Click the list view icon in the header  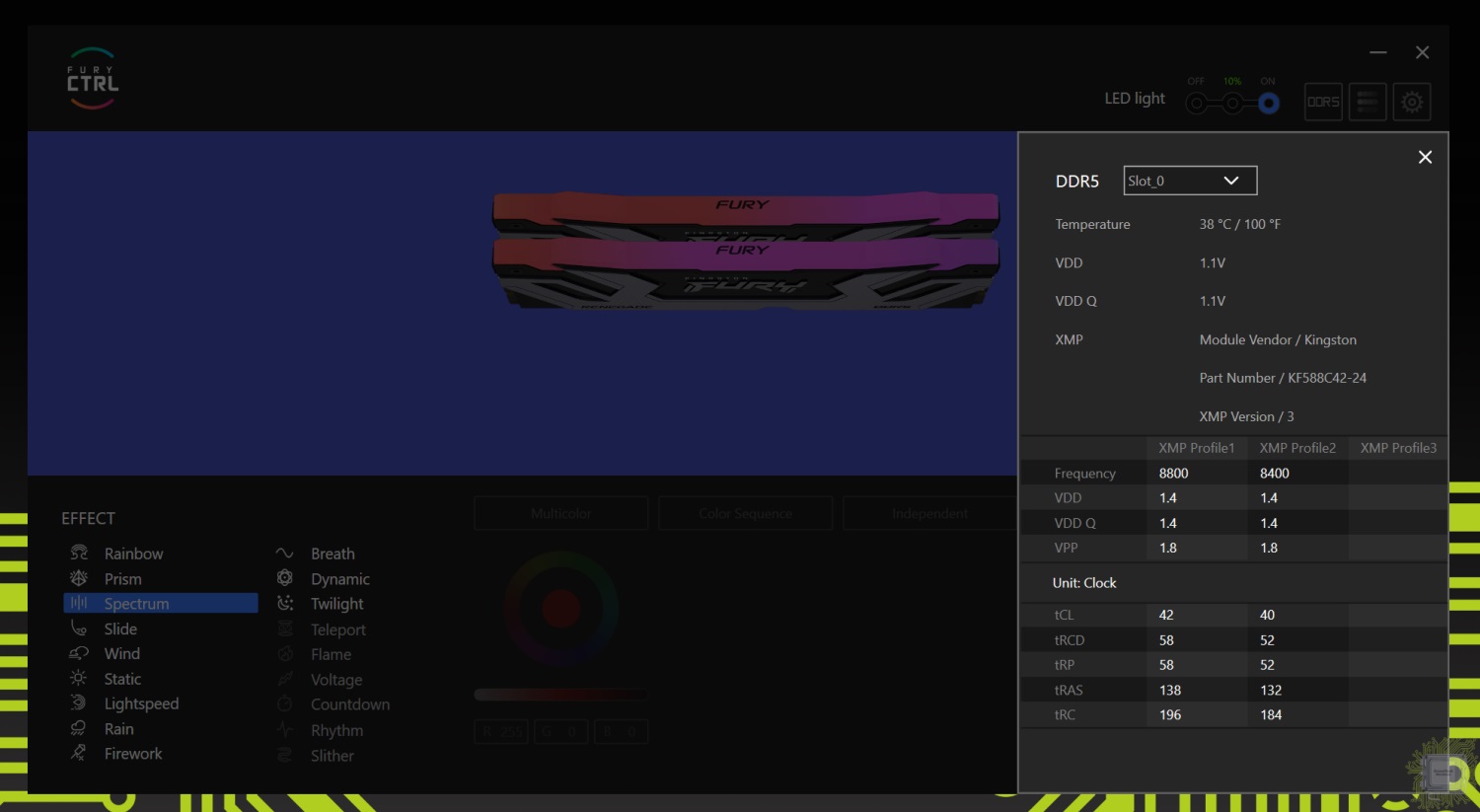(x=1368, y=102)
